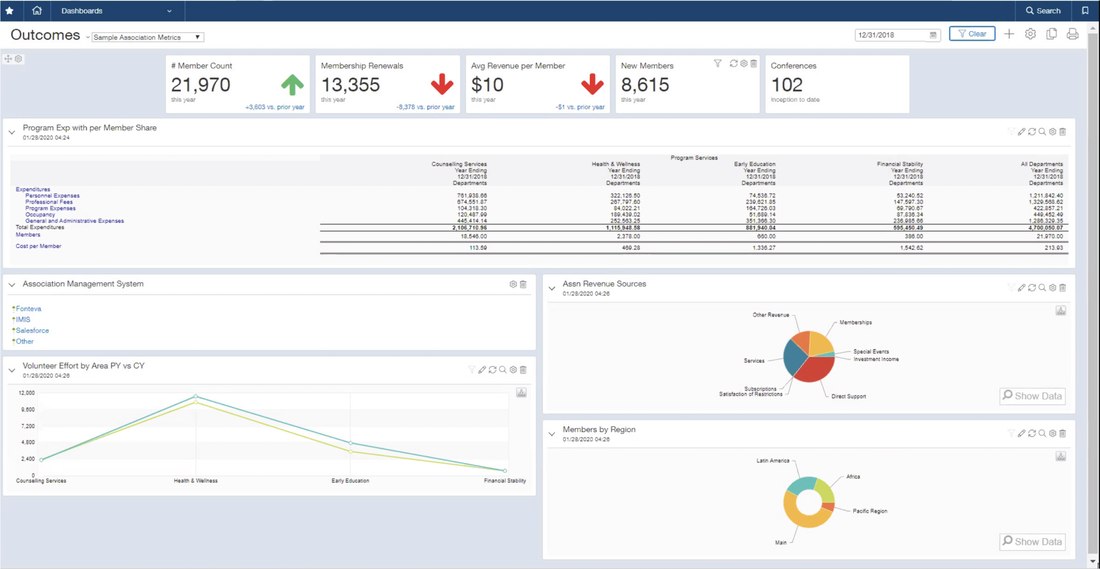1100x569 pixels.
Task: Open the calendar picker icon
Action: click(934, 34)
